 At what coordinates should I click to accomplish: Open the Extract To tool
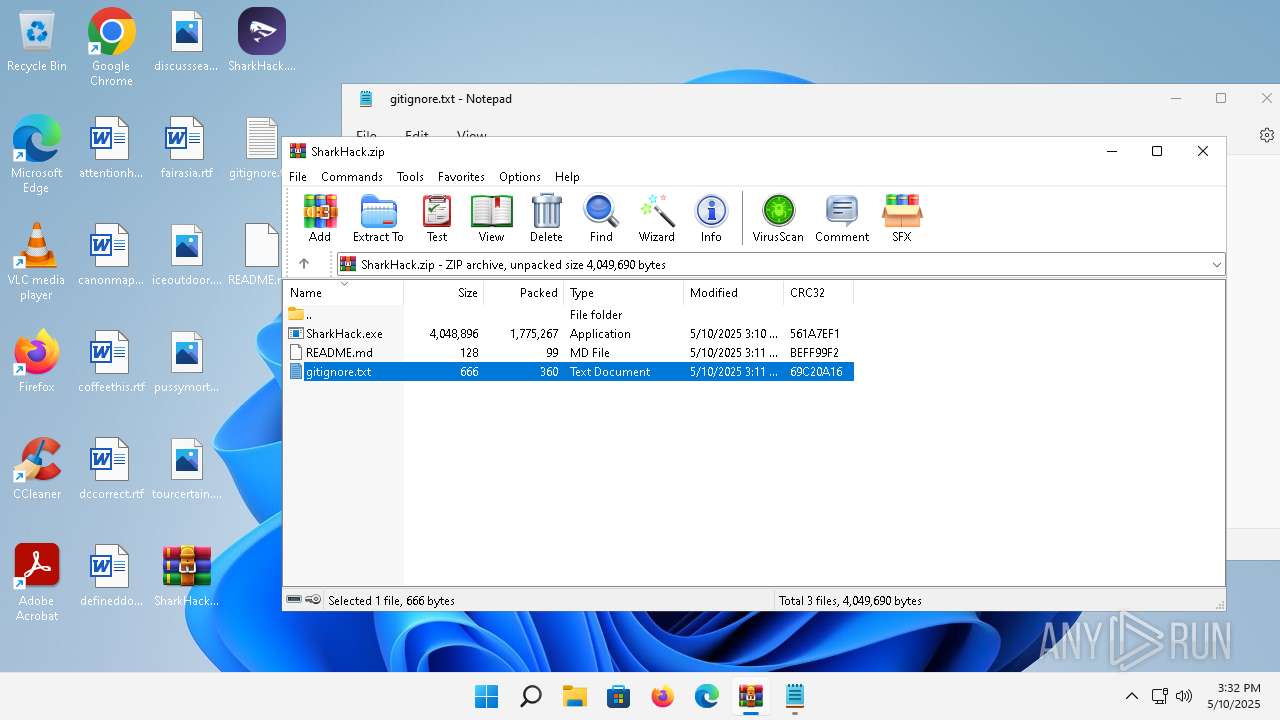click(x=378, y=218)
